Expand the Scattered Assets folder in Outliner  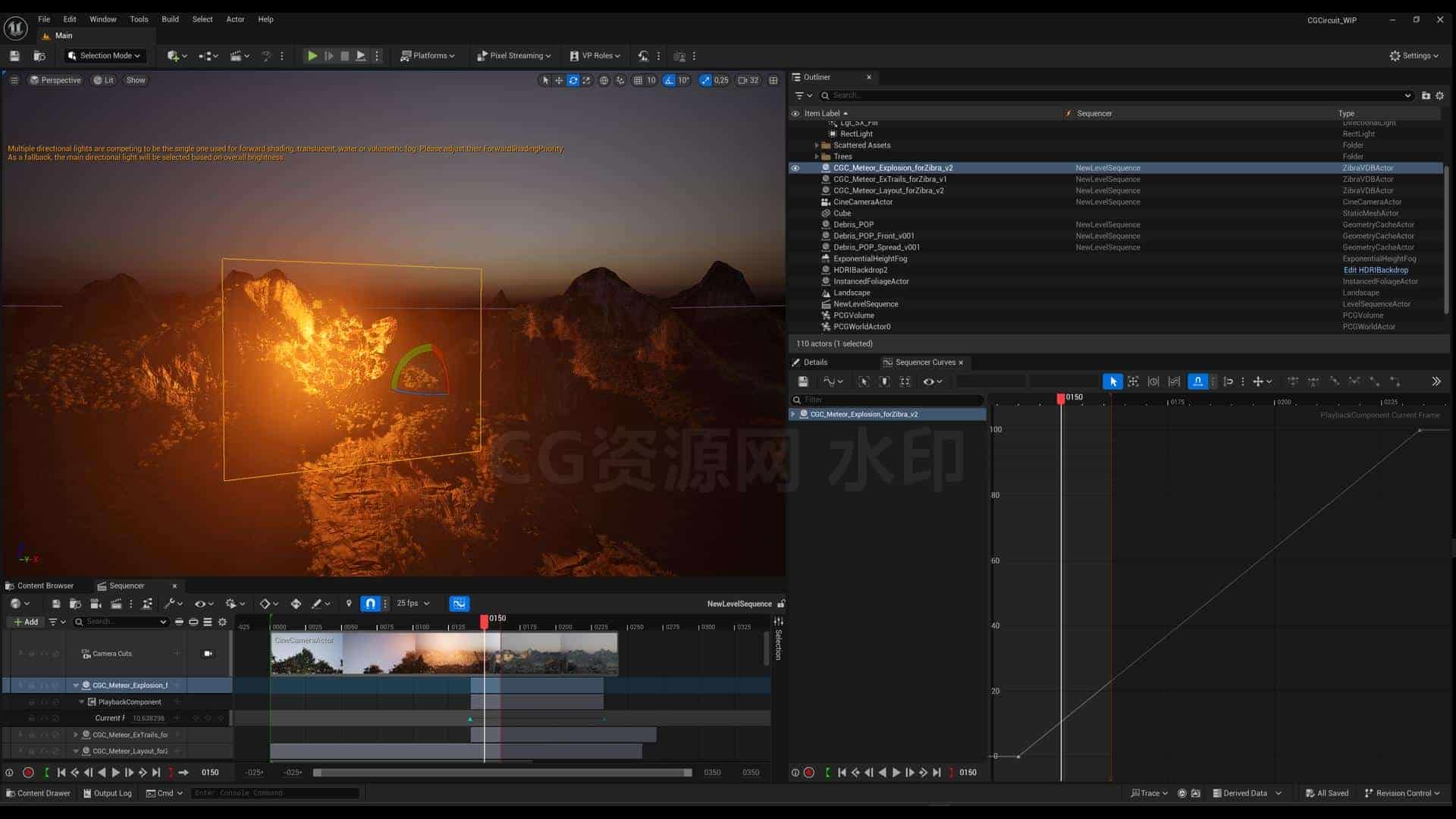coord(817,146)
